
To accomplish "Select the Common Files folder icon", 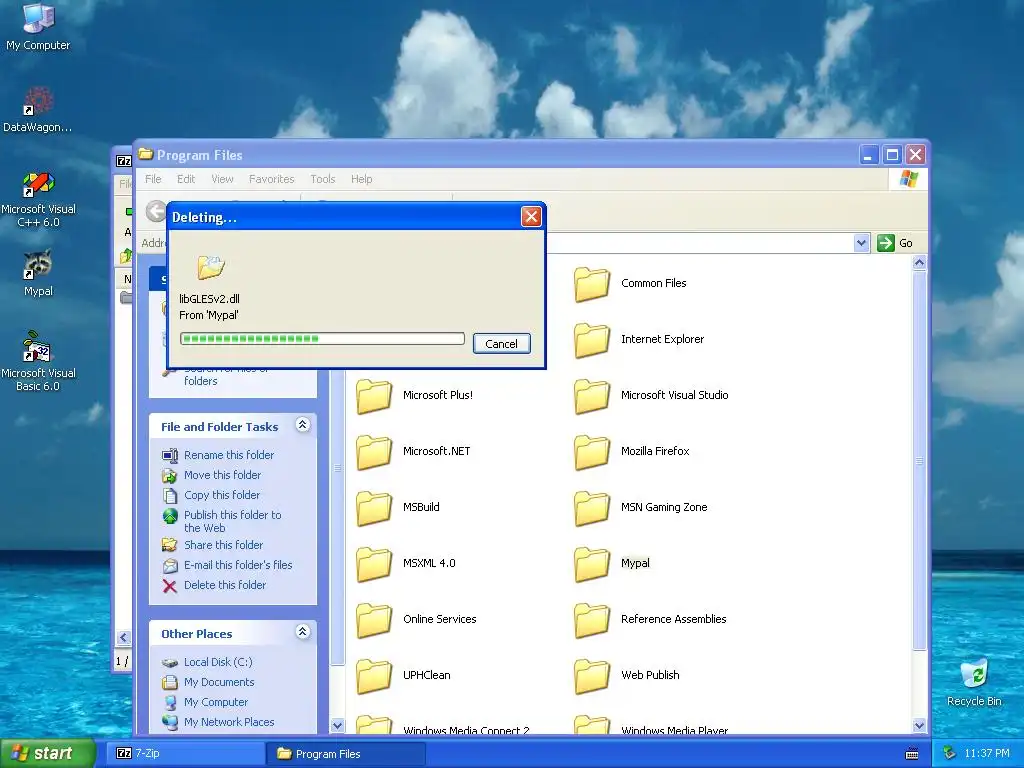I will (592, 283).
